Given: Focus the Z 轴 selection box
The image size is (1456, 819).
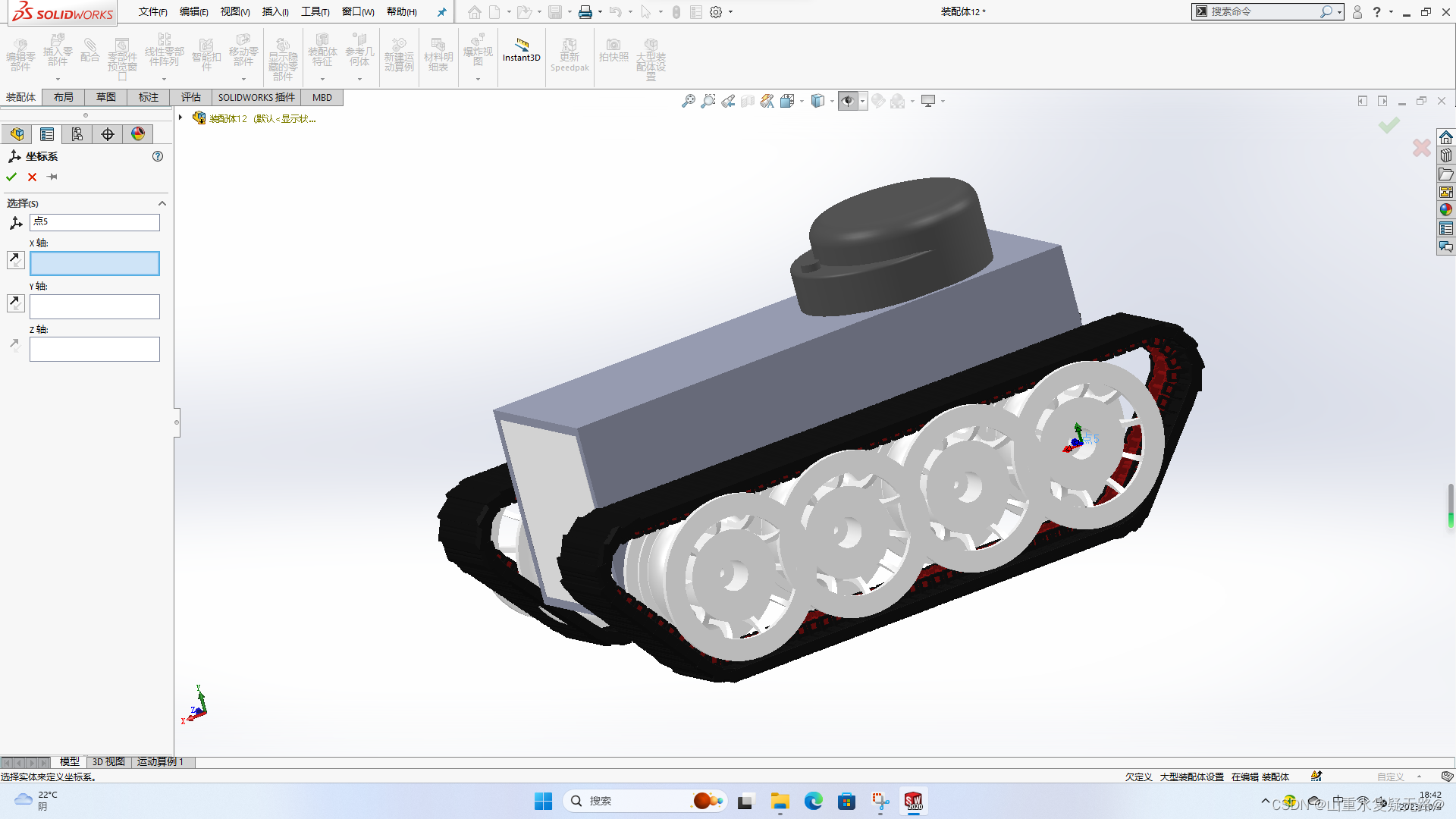Looking at the screenshot, I should [x=95, y=349].
